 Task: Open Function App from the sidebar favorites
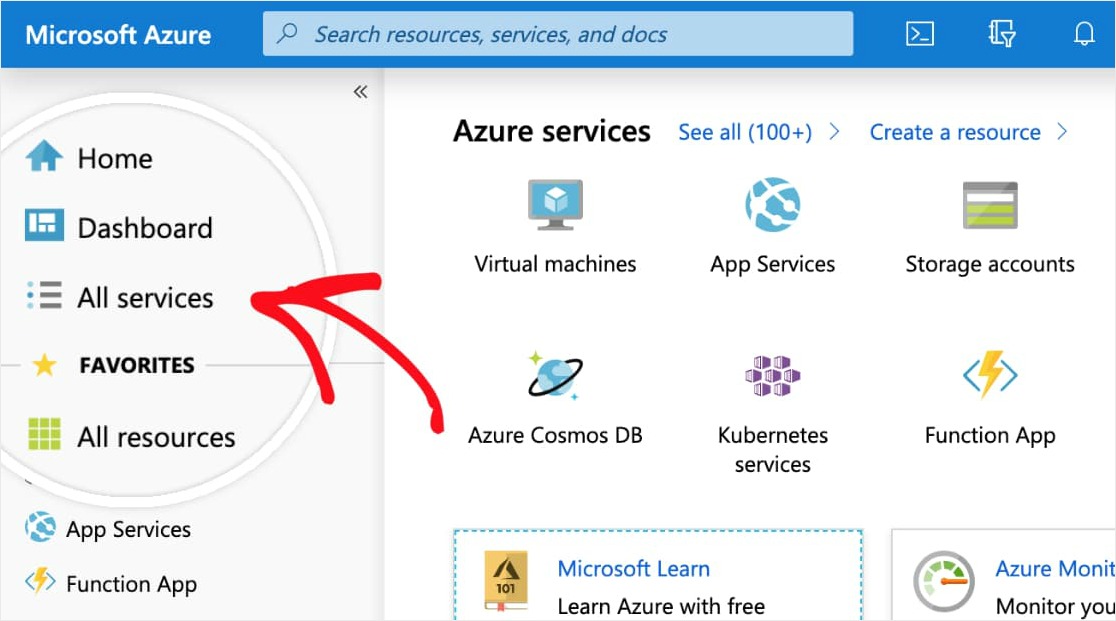point(131,585)
